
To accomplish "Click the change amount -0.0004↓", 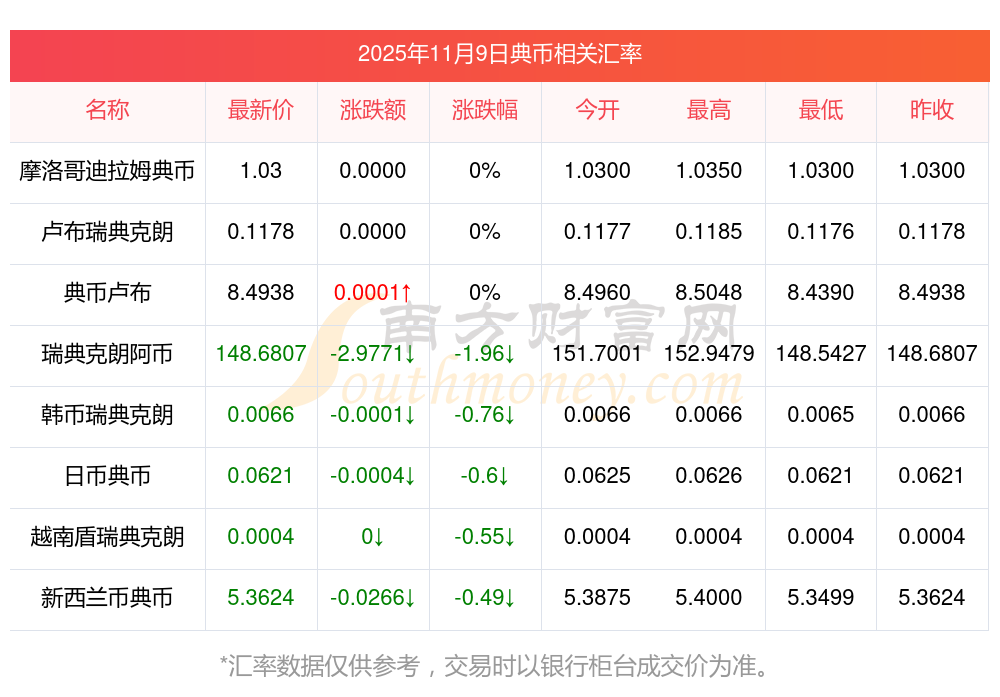I will [372, 476].
